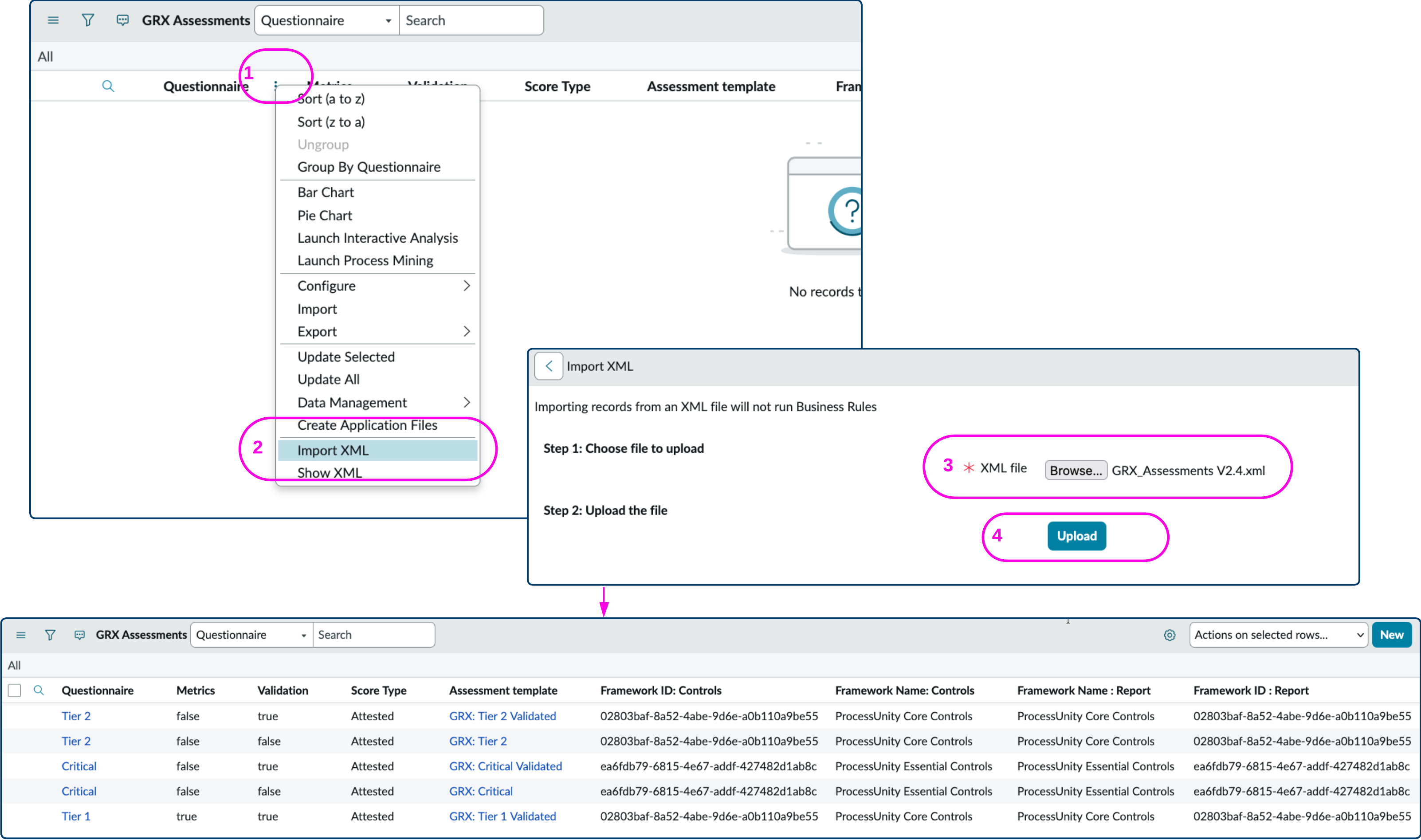1421x840 pixels.
Task: Open Questionnaire dropdown in top panel search bar
Action: click(x=327, y=20)
